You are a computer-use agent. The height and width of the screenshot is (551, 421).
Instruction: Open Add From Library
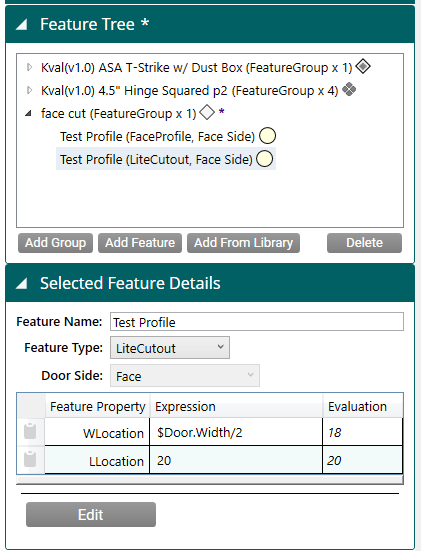click(244, 243)
